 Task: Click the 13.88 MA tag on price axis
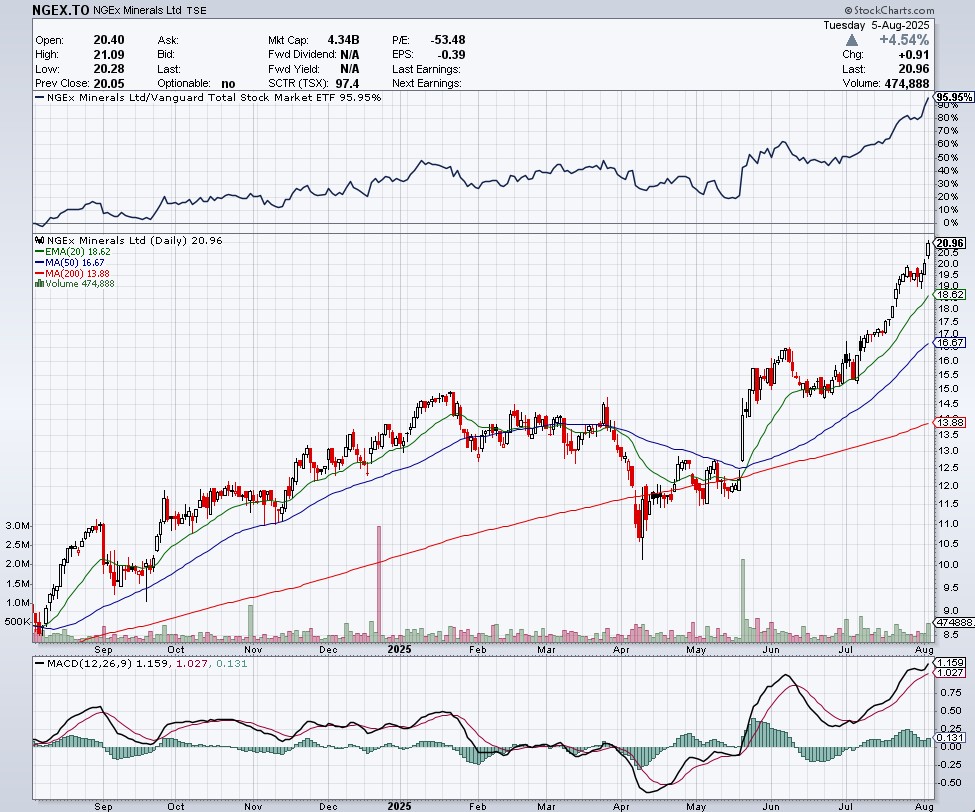950,422
